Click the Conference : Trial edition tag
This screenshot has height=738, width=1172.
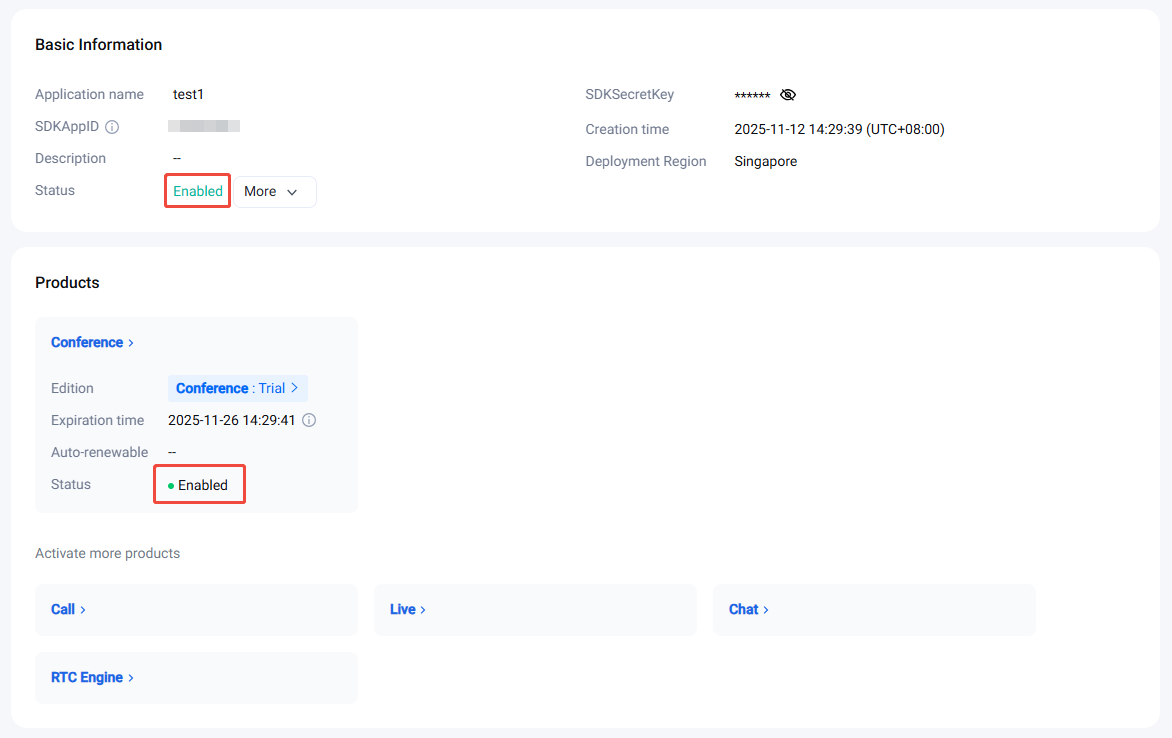click(237, 388)
